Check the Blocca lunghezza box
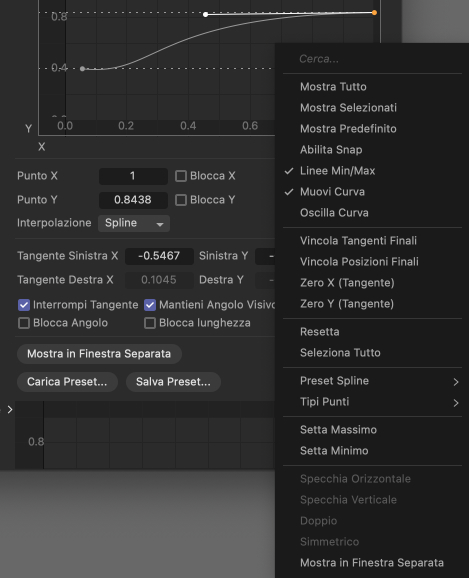 pyautogui.click(x=150, y=323)
